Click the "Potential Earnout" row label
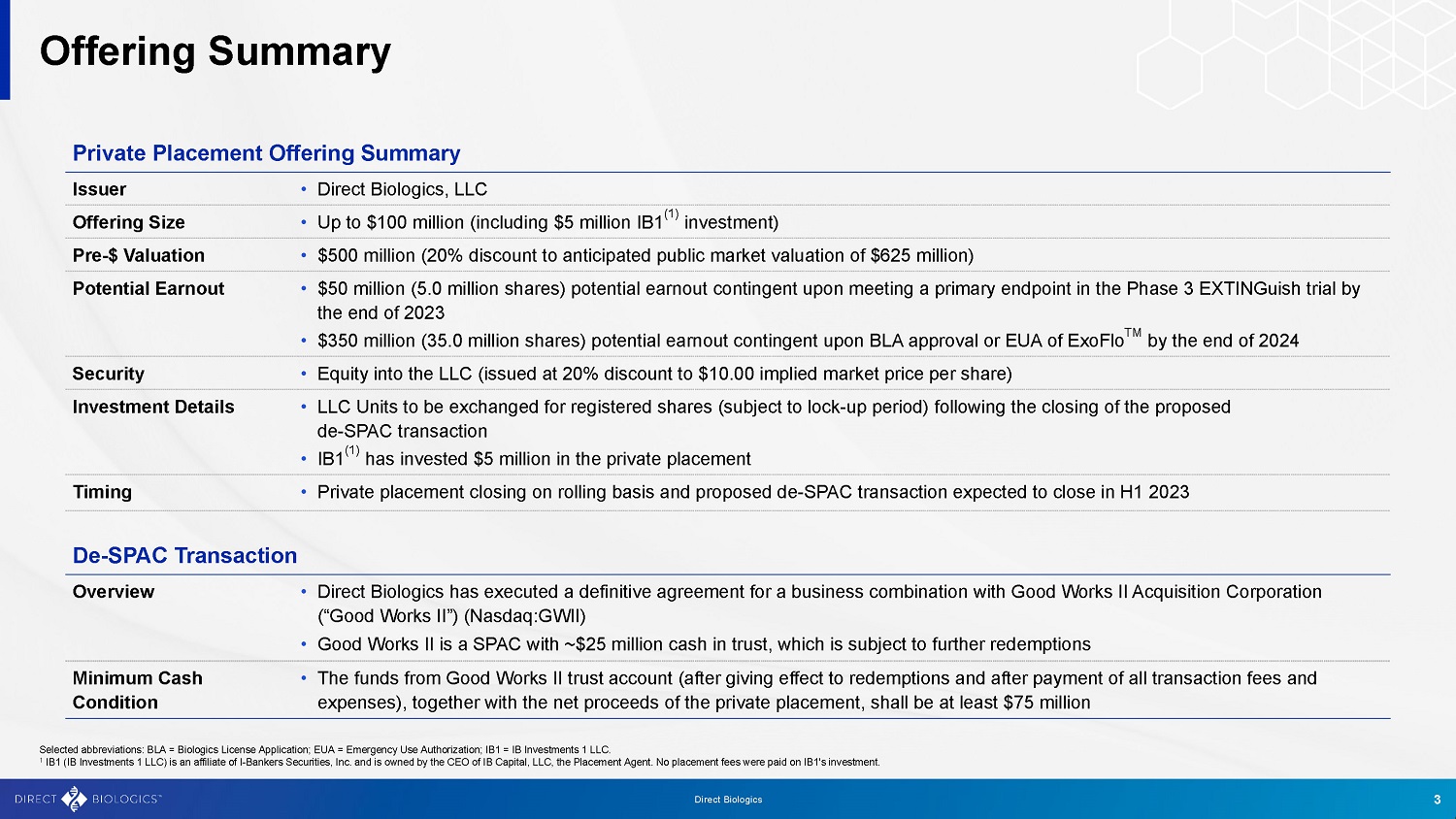 pyautogui.click(x=148, y=288)
